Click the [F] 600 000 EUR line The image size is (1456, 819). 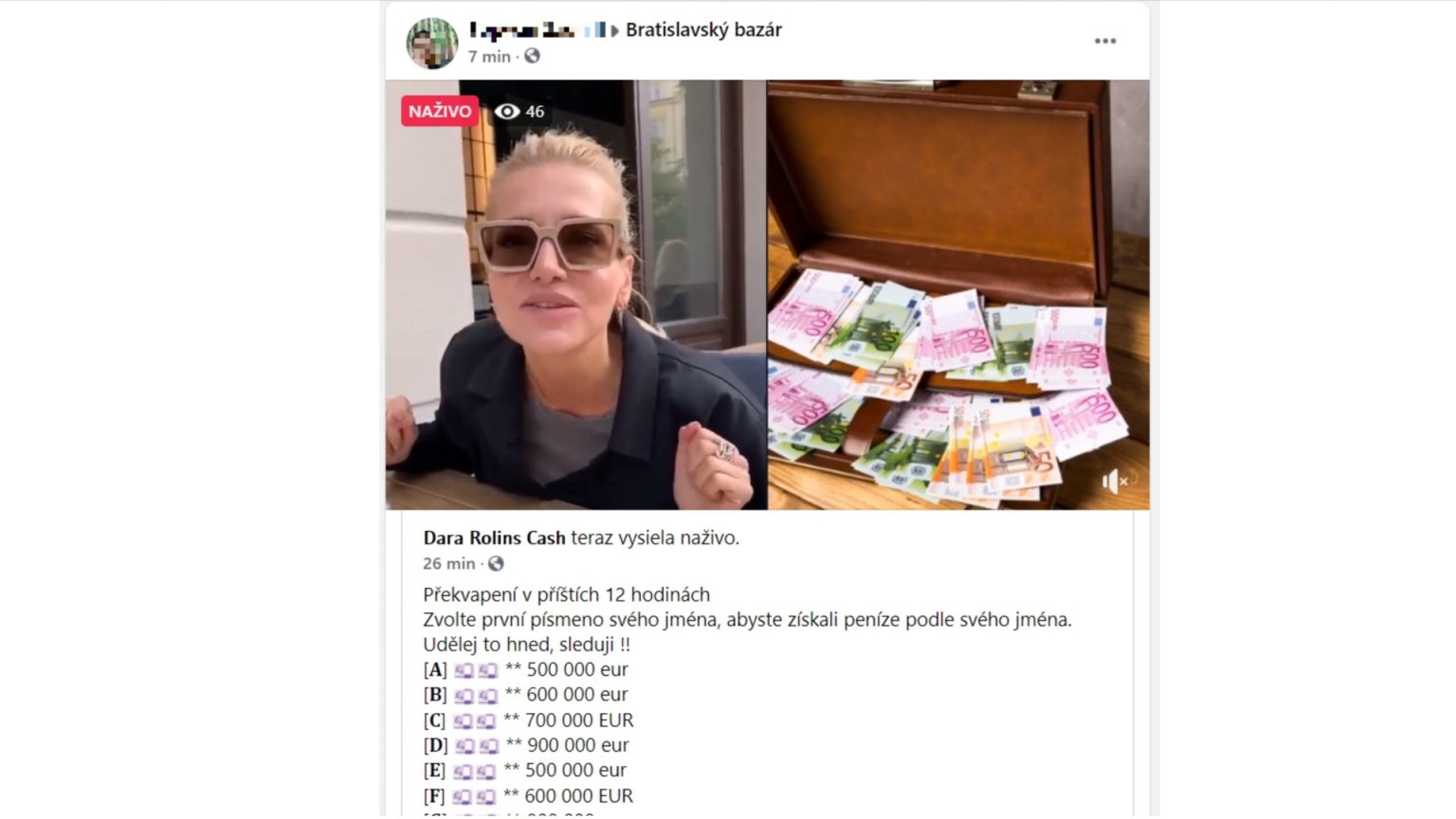(x=528, y=796)
